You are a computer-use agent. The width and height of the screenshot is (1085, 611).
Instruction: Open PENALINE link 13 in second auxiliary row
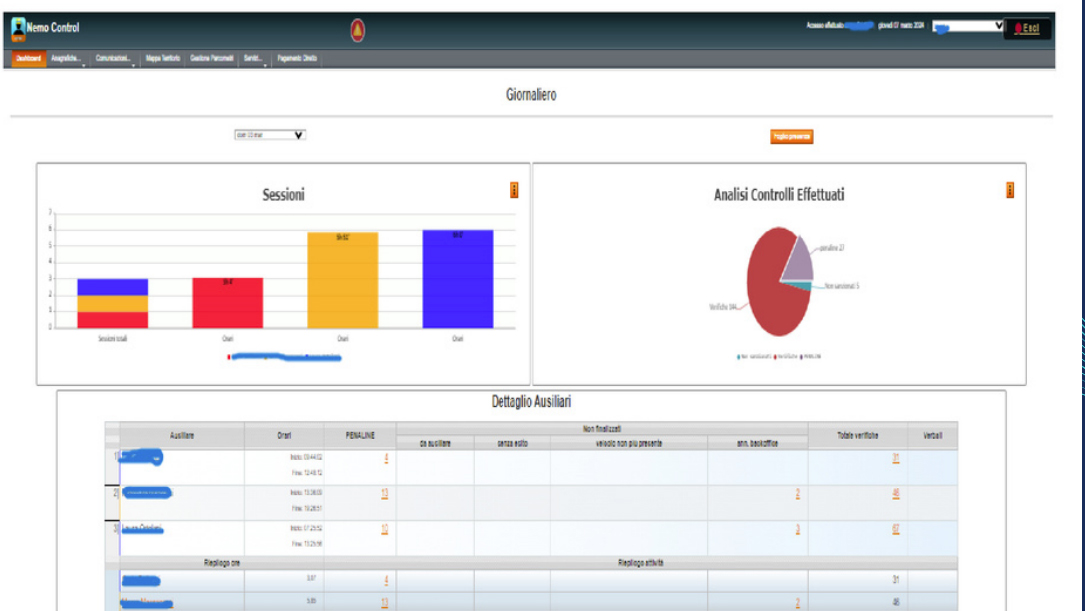[x=385, y=493]
